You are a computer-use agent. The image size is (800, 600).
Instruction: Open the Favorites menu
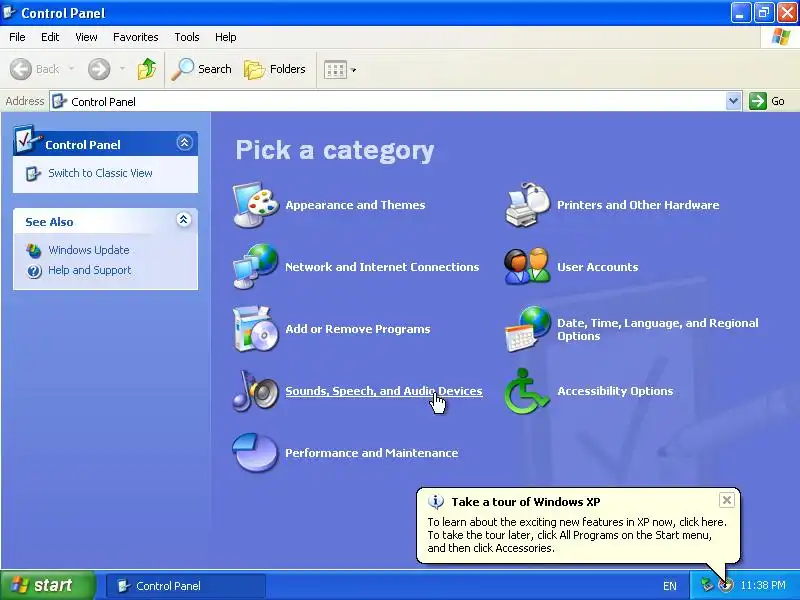[x=136, y=37]
